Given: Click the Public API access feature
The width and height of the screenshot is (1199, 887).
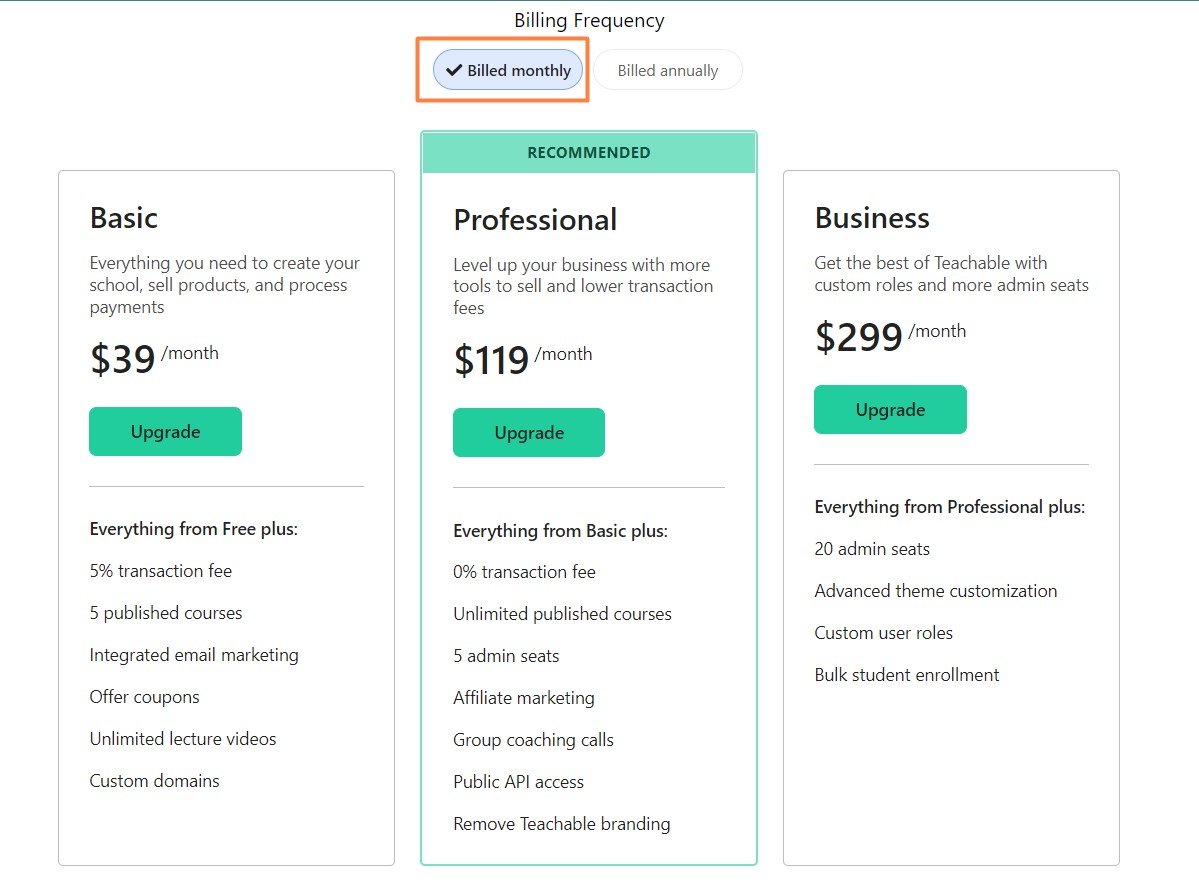Looking at the screenshot, I should pyautogui.click(x=518, y=782).
